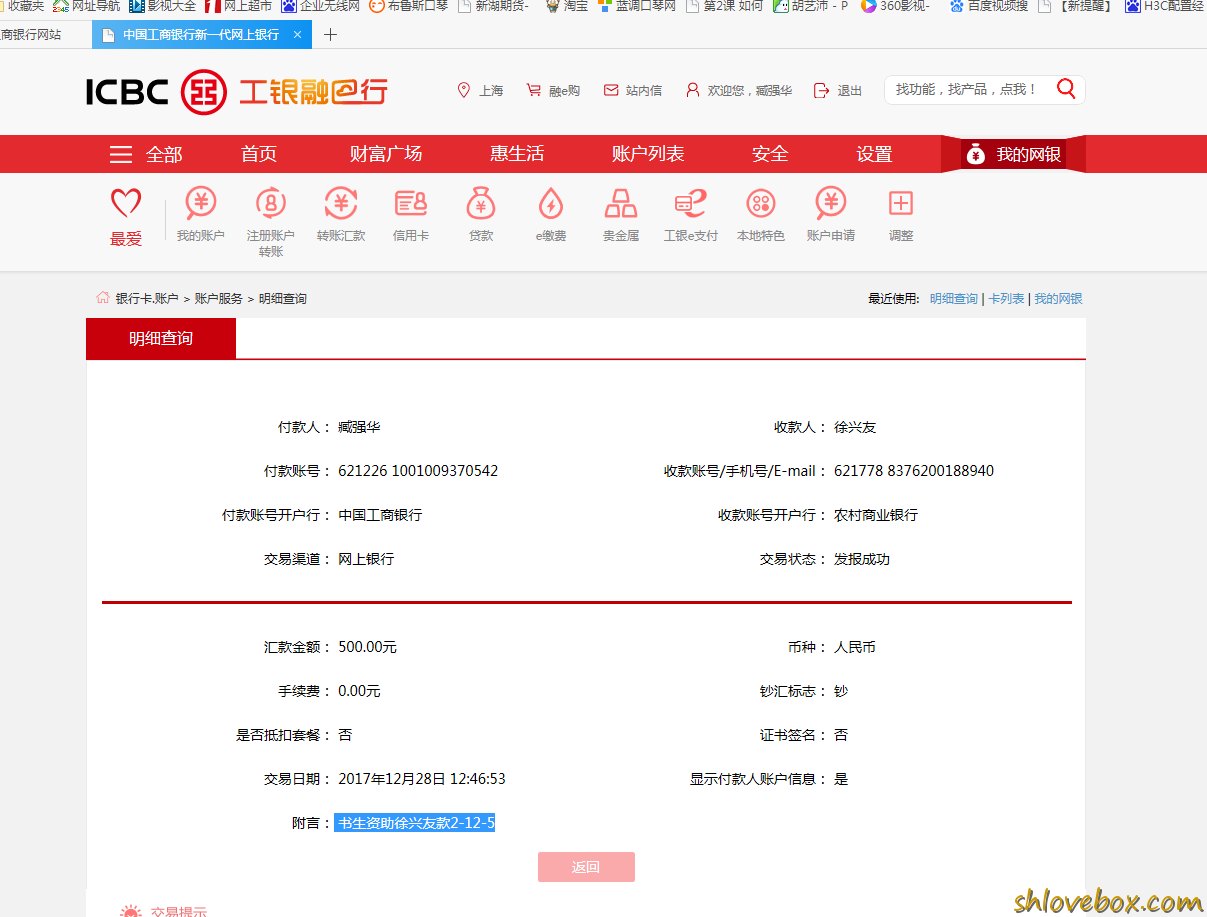
Task: Open 本地特色 quick icon
Action: click(761, 214)
